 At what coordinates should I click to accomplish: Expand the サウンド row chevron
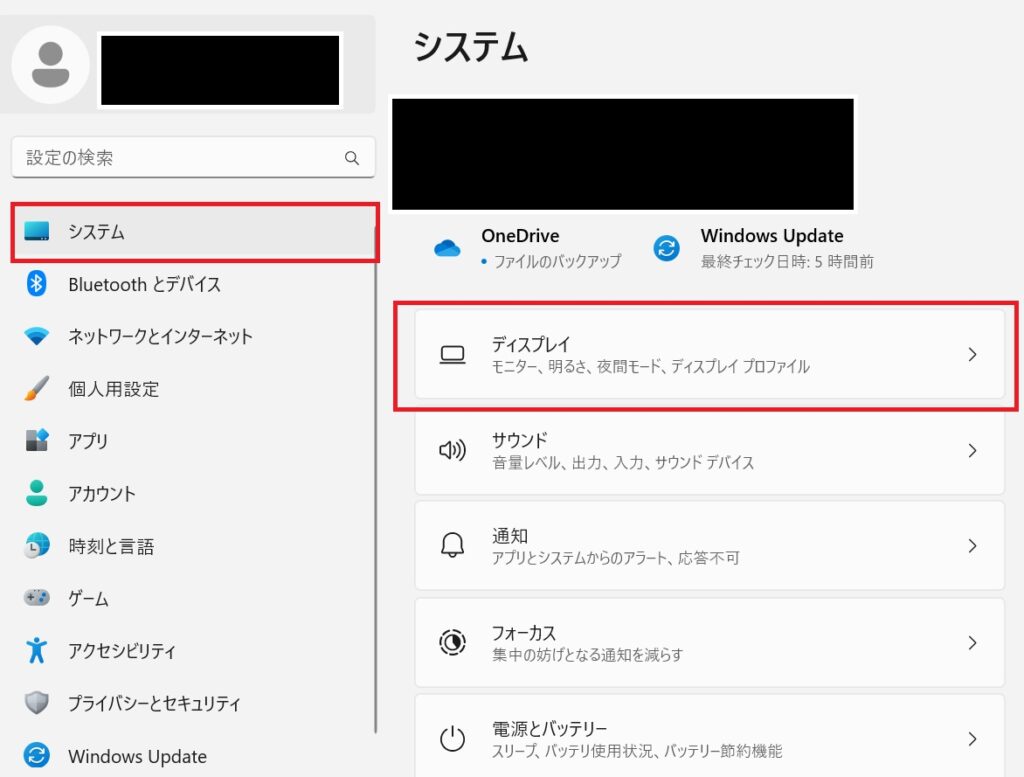(972, 451)
